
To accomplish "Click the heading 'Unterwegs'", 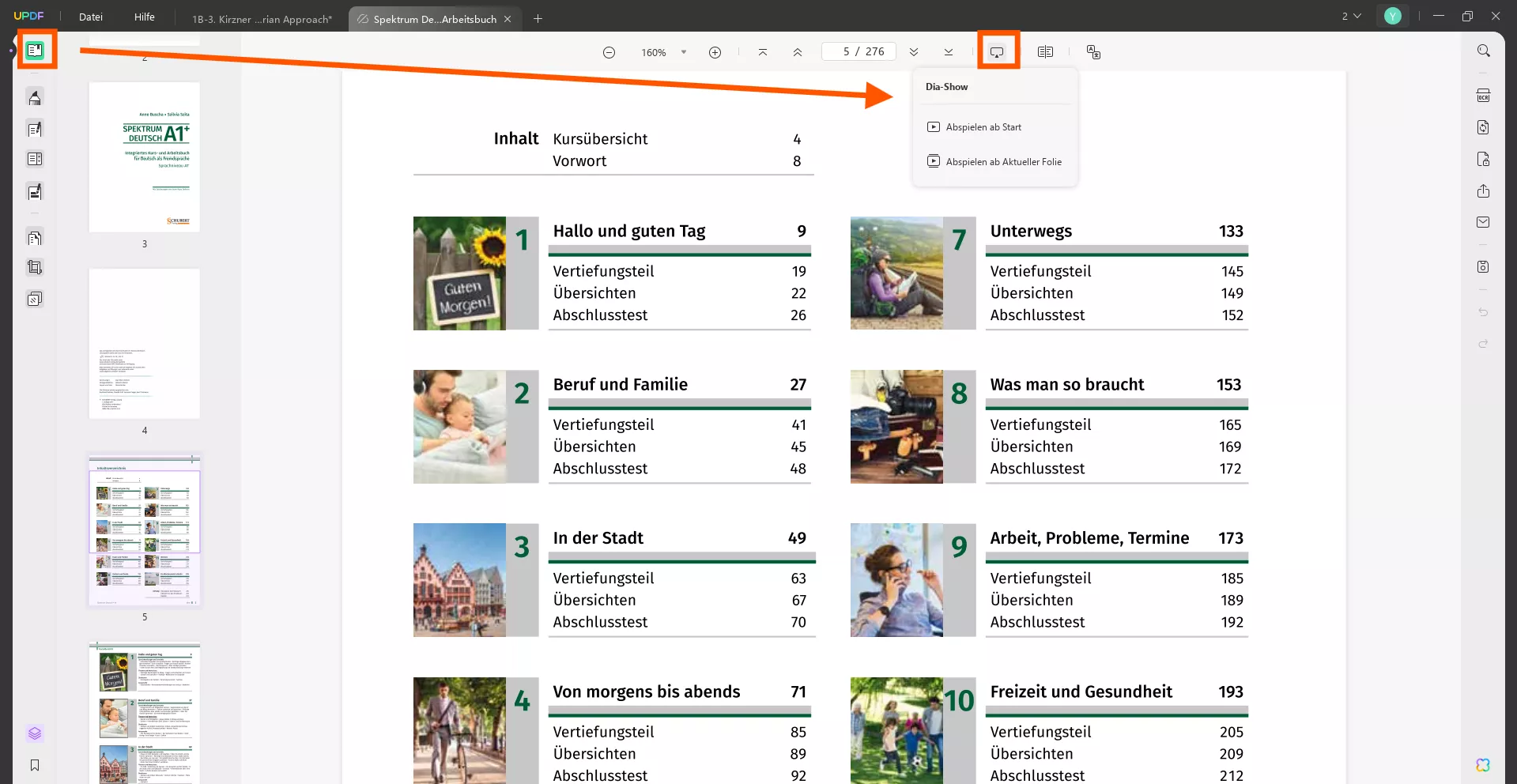I will click(x=1031, y=232).
